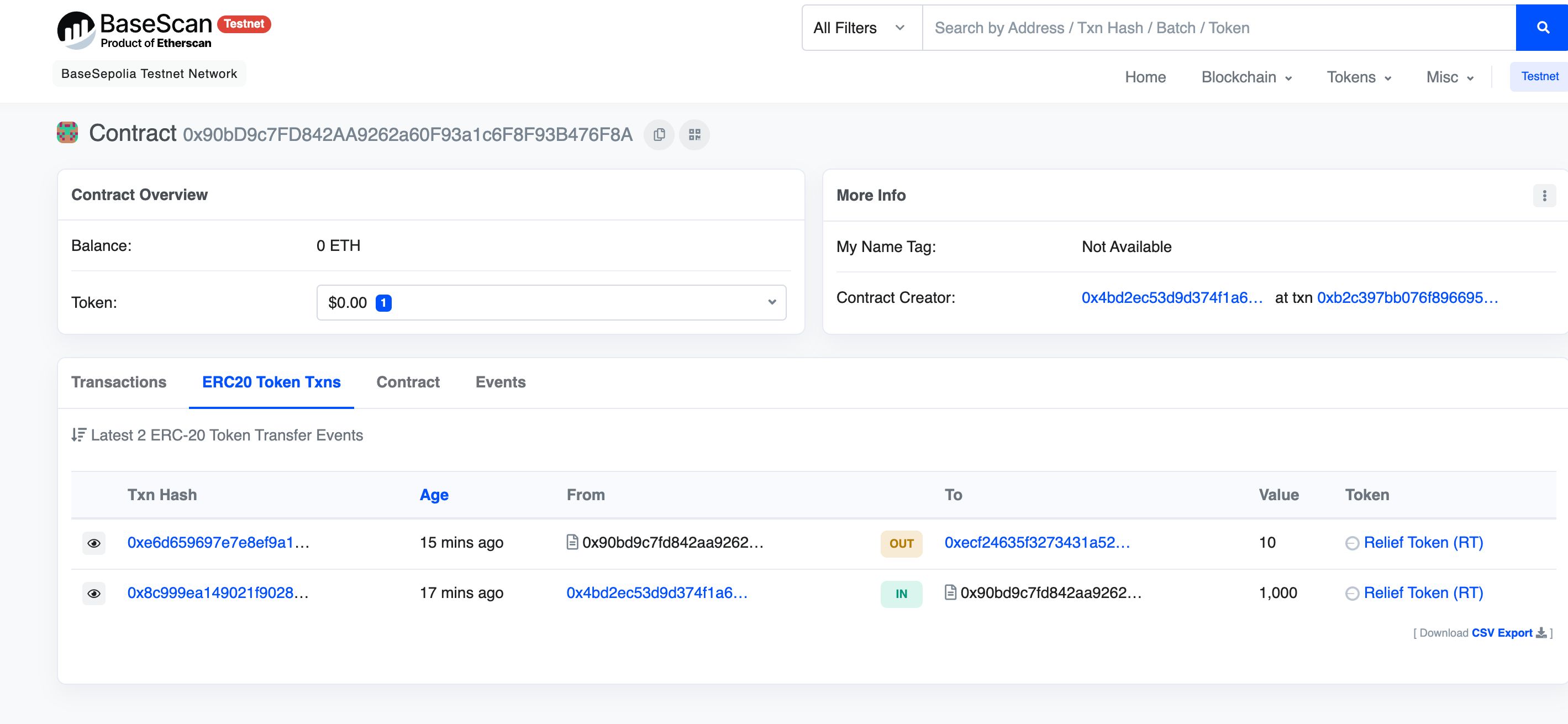Open contract creator address 0x4bd2ec53d9d374f1a6 in More Info
1568x724 pixels.
pyautogui.click(x=1172, y=298)
